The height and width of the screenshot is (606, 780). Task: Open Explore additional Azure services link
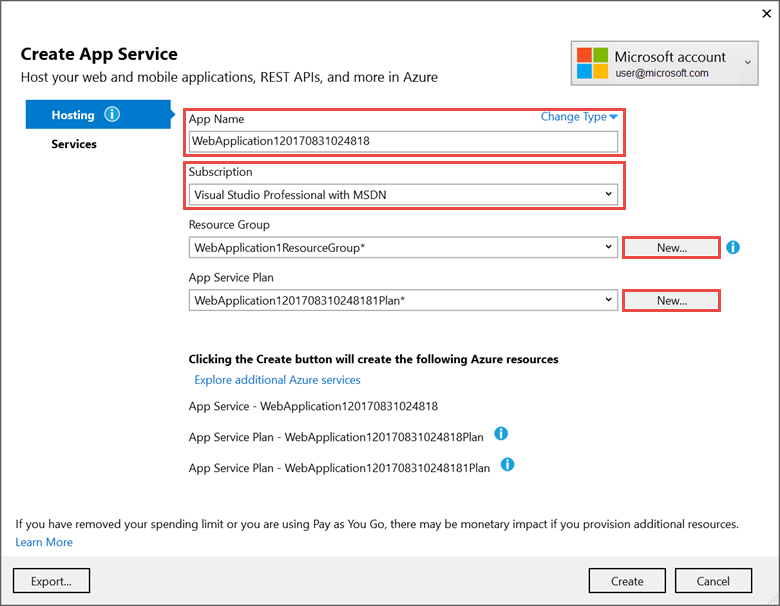point(278,380)
